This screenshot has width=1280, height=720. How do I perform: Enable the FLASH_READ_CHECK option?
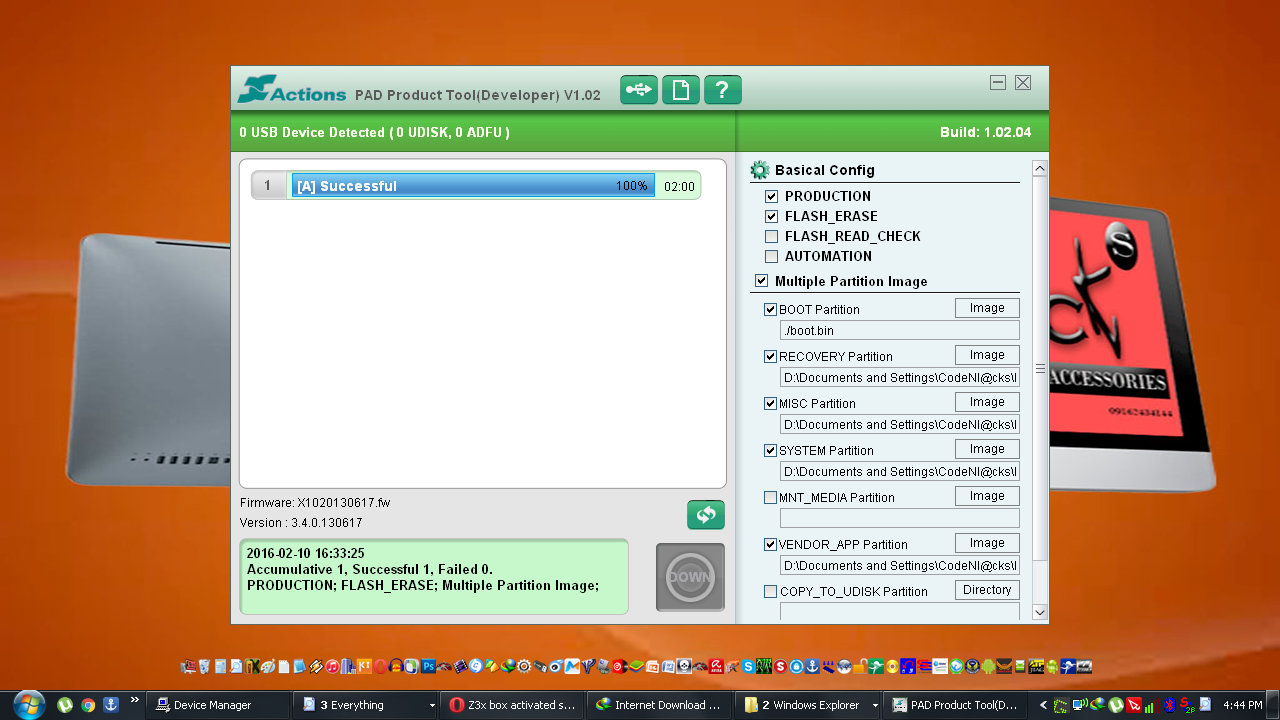[771, 236]
